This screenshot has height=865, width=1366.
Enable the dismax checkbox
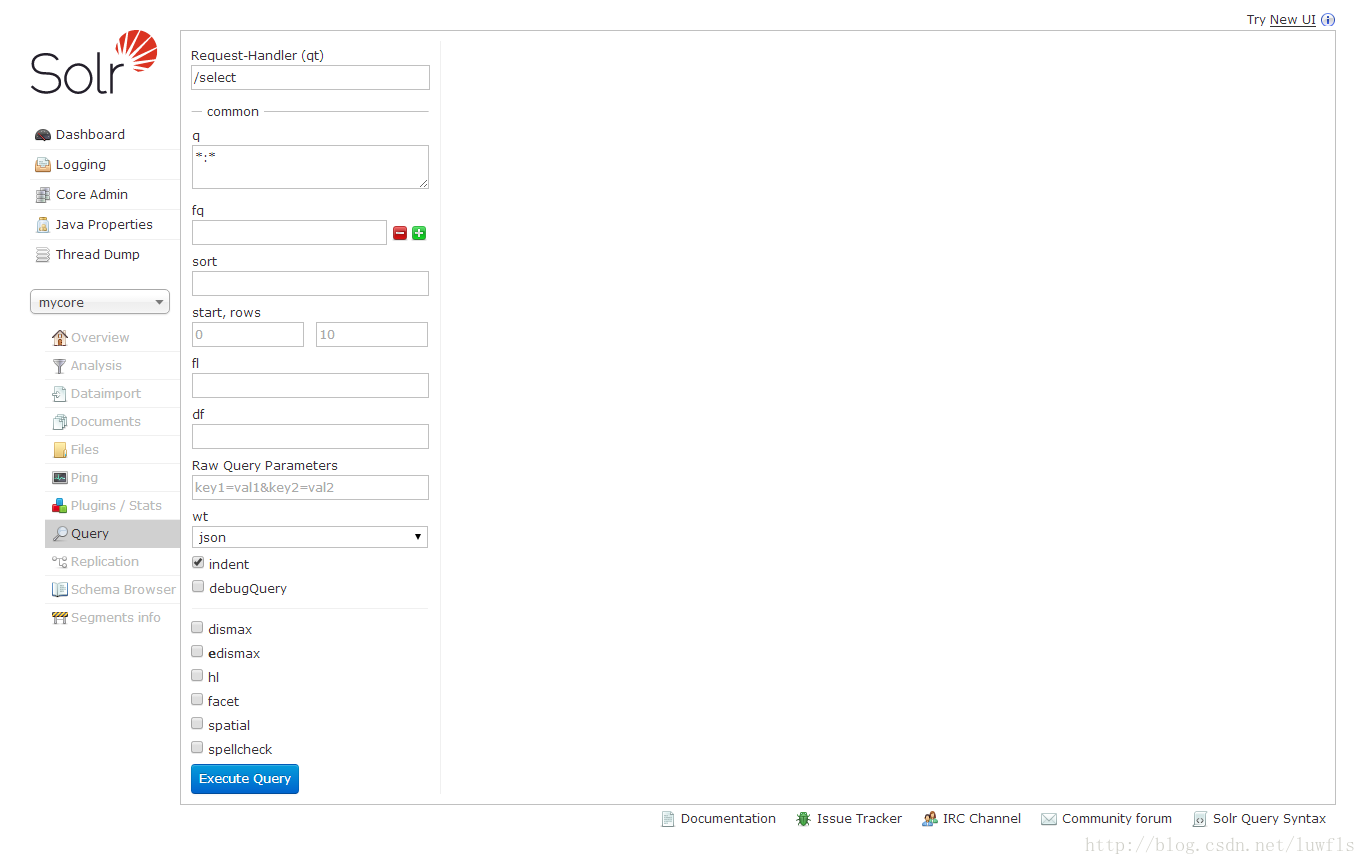point(198,628)
